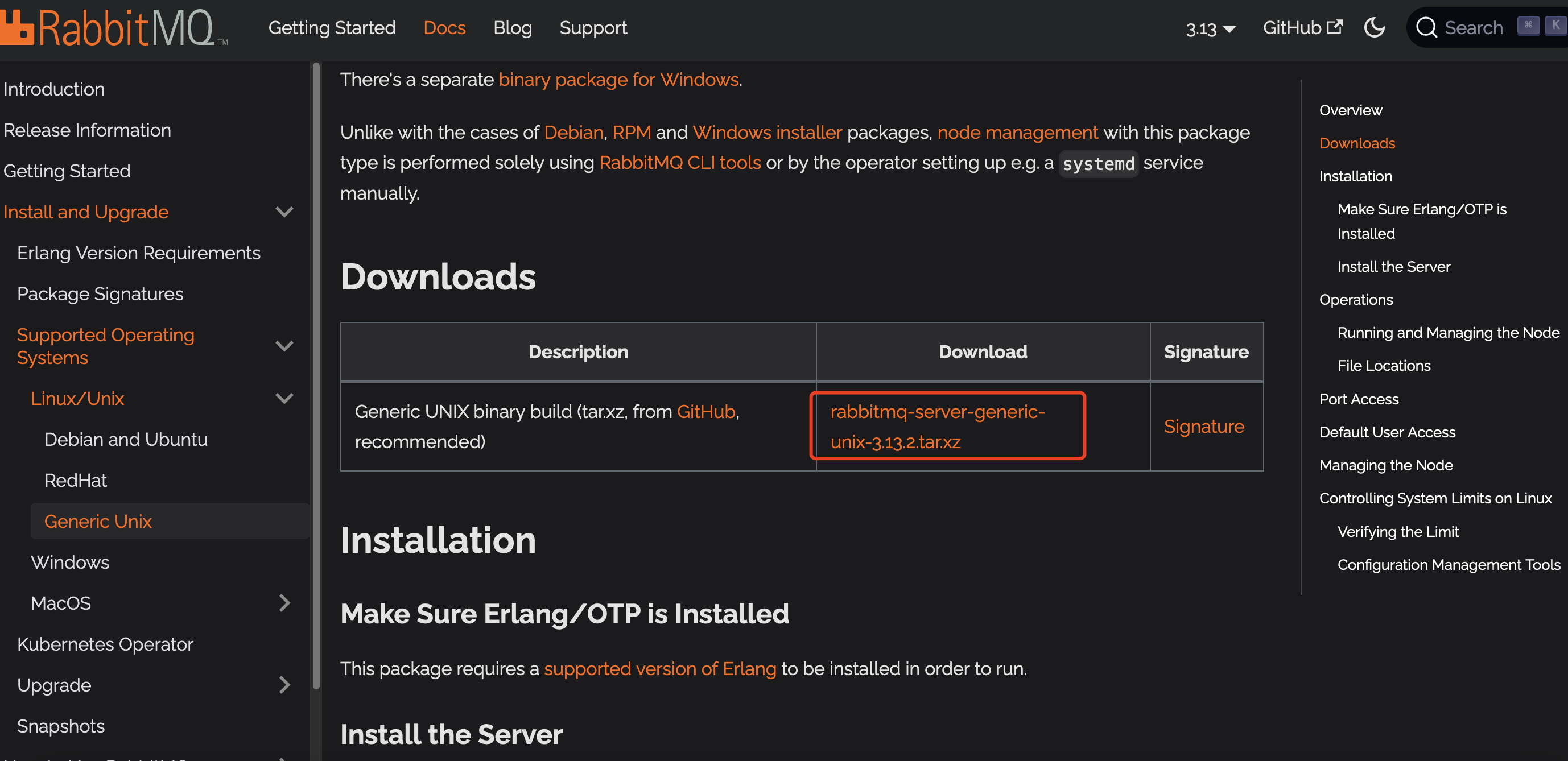Follow the Debian link

click(x=573, y=133)
